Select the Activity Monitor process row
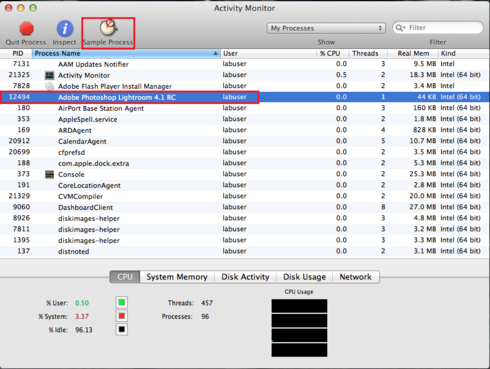Viewport: 490px width, 369px height. (245, 75)
